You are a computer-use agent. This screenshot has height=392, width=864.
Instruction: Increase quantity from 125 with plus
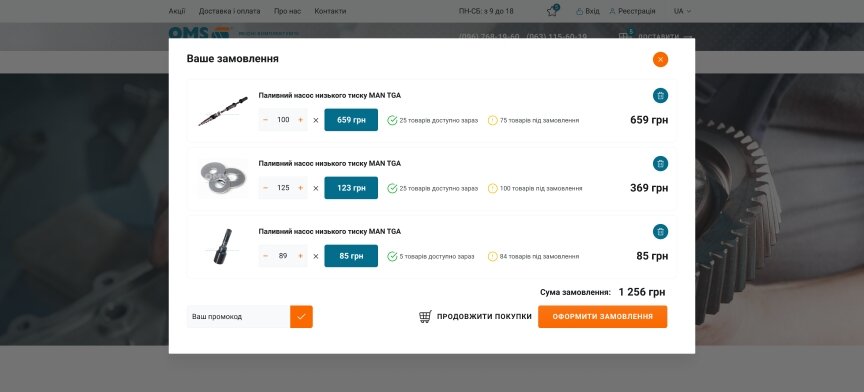pos(300,188)
